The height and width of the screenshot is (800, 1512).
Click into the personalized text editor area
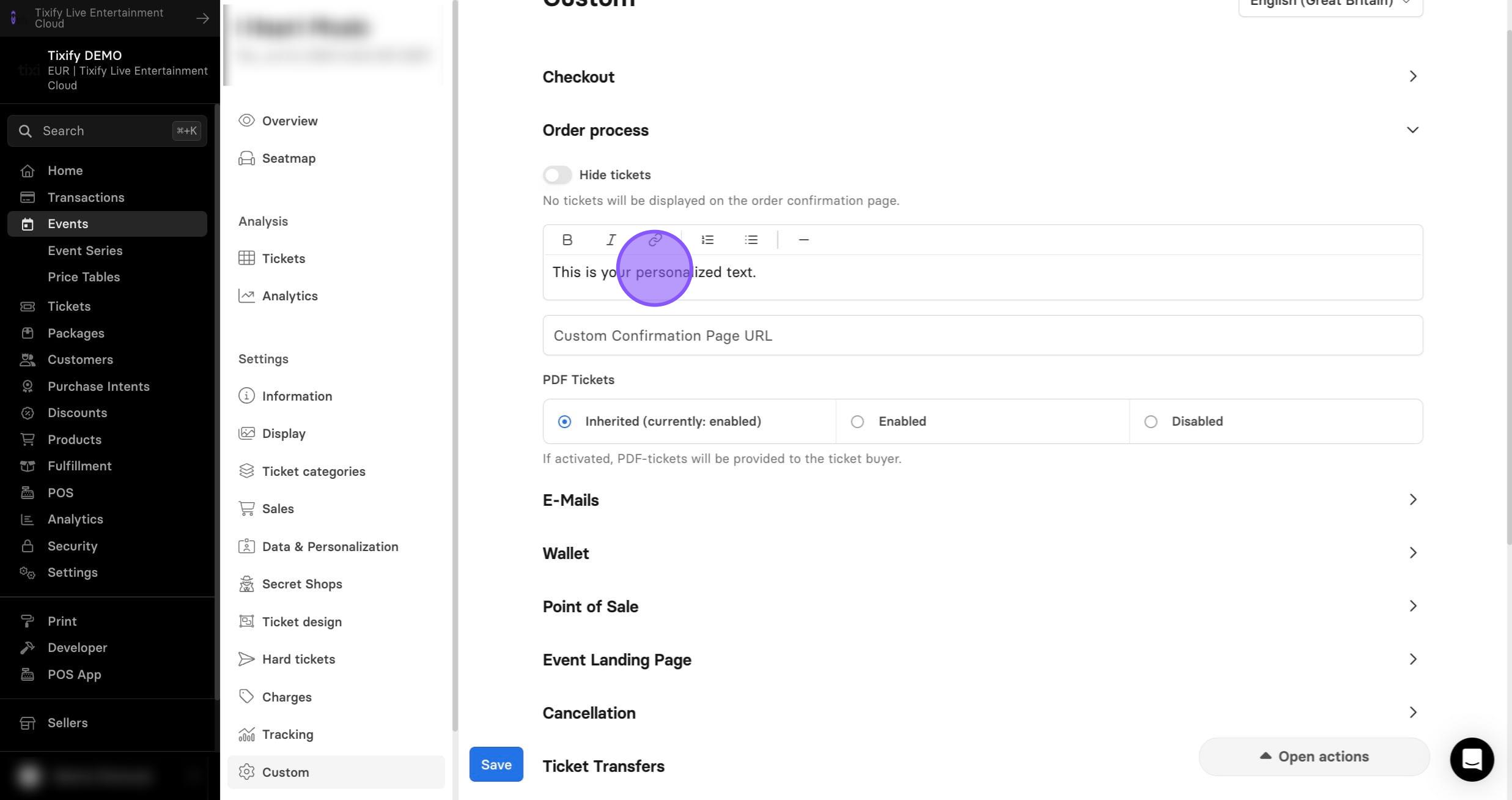pyautogui.click(x=983, y=278)
